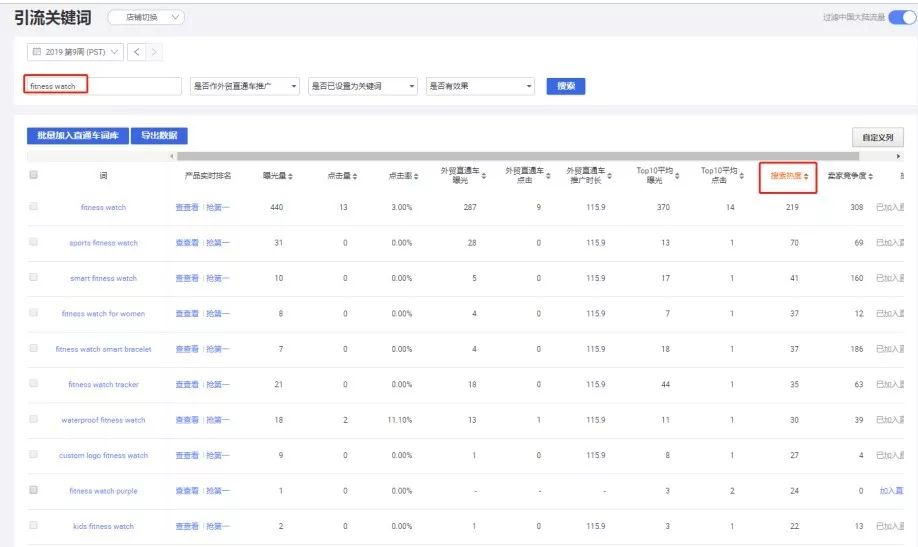
Task: Click 加入 link in fitness watch purple row
Action: pyautogui.click(x=892, y=491)
